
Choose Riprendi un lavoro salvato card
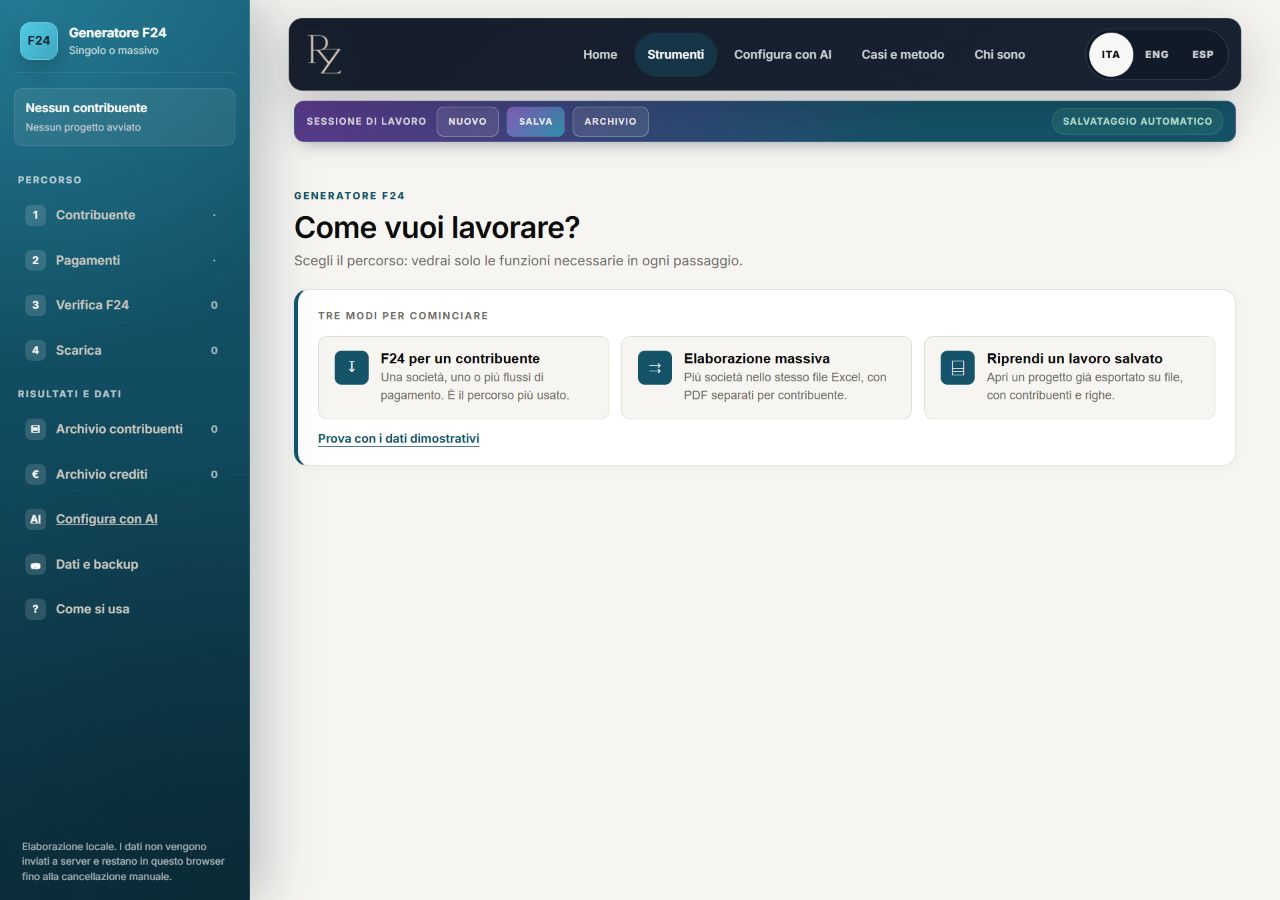(1069, 377)
